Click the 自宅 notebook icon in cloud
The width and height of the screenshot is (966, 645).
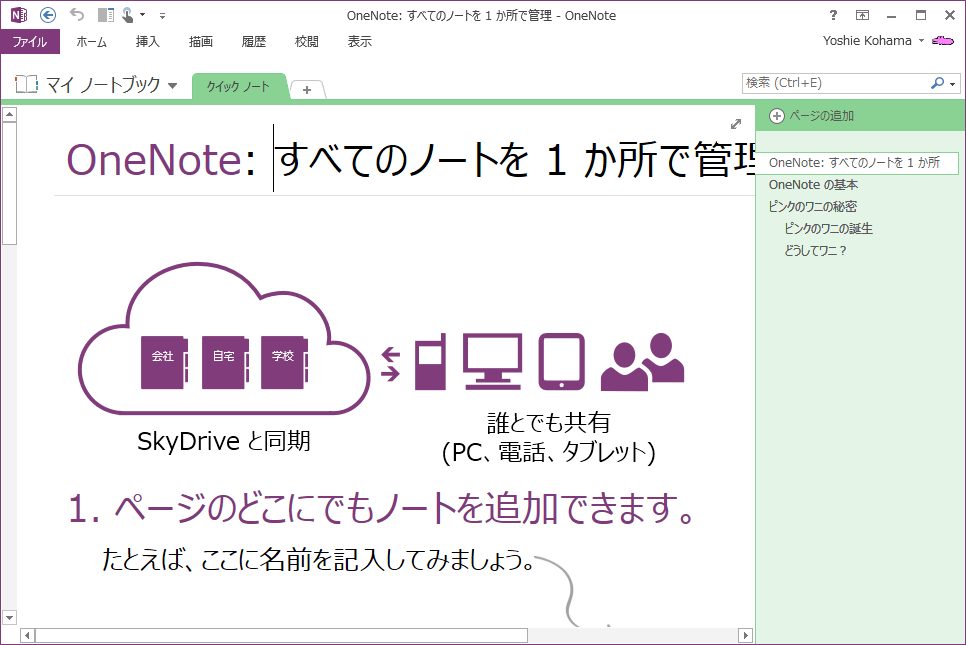click(225, 362)
